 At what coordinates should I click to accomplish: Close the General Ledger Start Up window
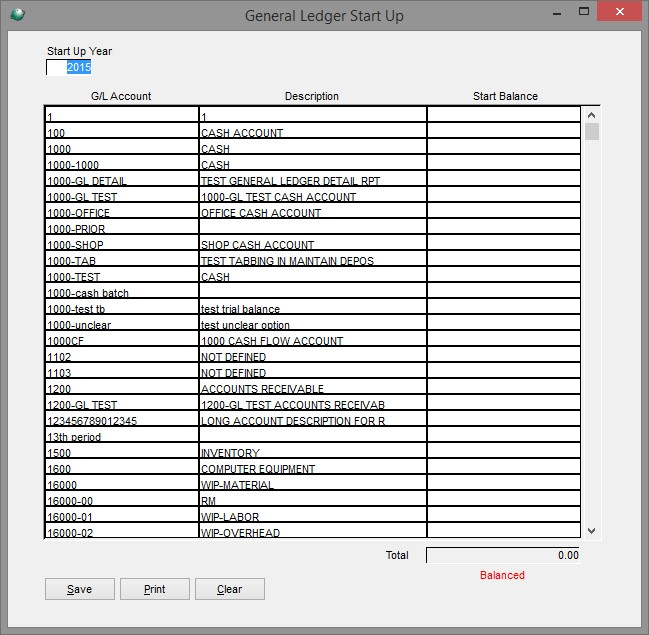619,12
